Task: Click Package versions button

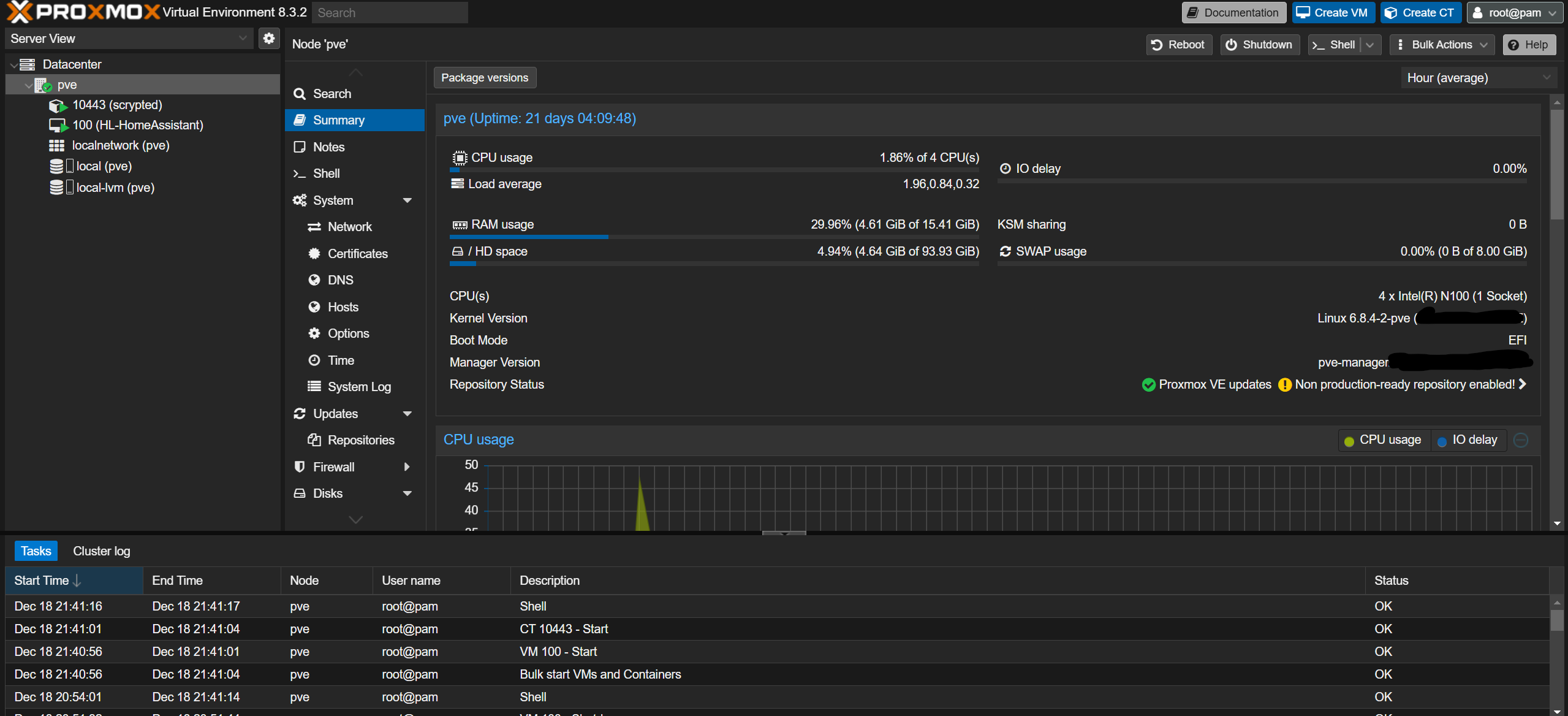Action: click(x=485, y=78)
